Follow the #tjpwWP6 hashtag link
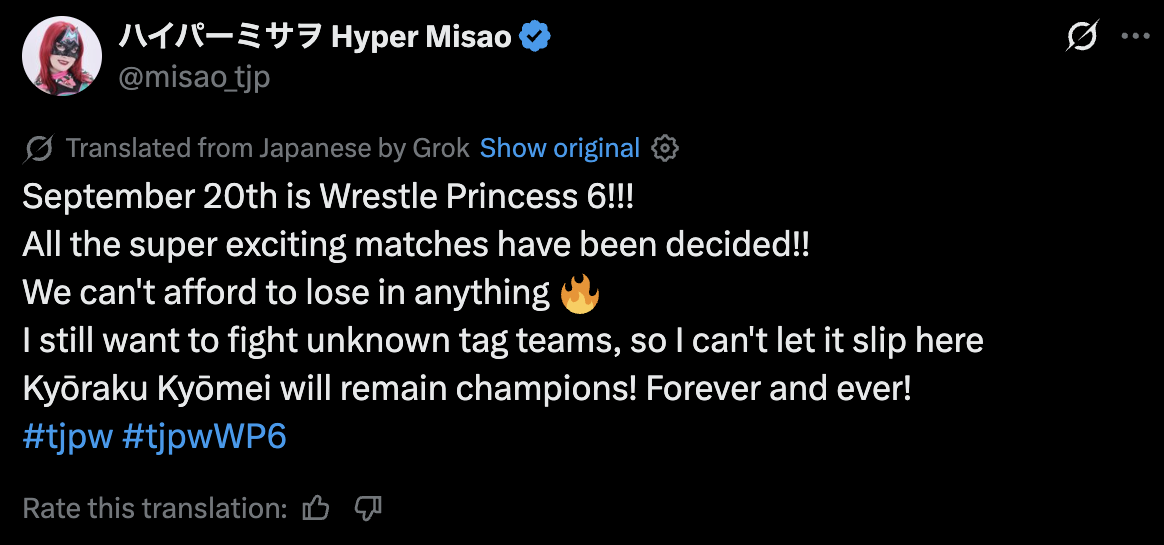 tap(204, 437)
